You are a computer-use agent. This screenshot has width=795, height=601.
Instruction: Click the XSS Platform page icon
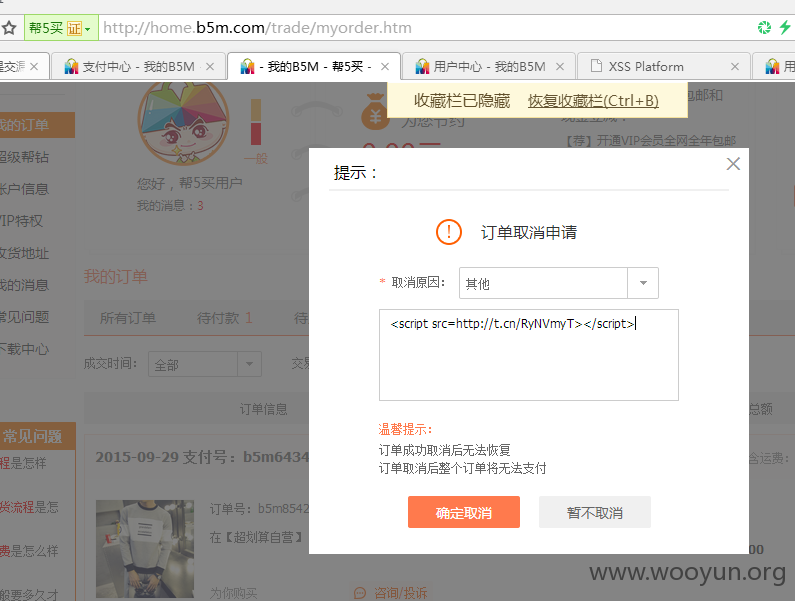596,66
